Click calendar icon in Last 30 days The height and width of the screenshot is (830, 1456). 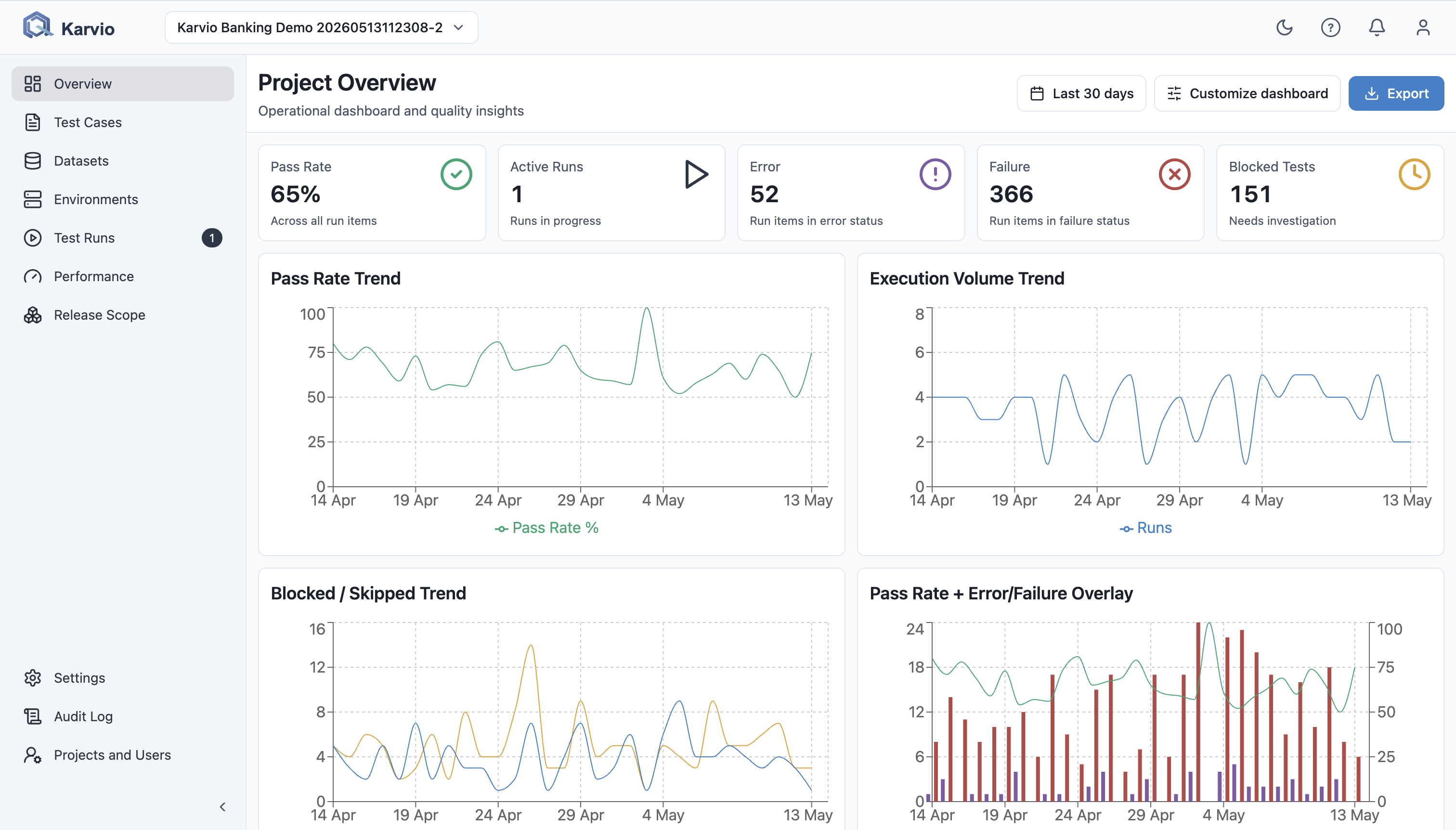(1037, 93)
